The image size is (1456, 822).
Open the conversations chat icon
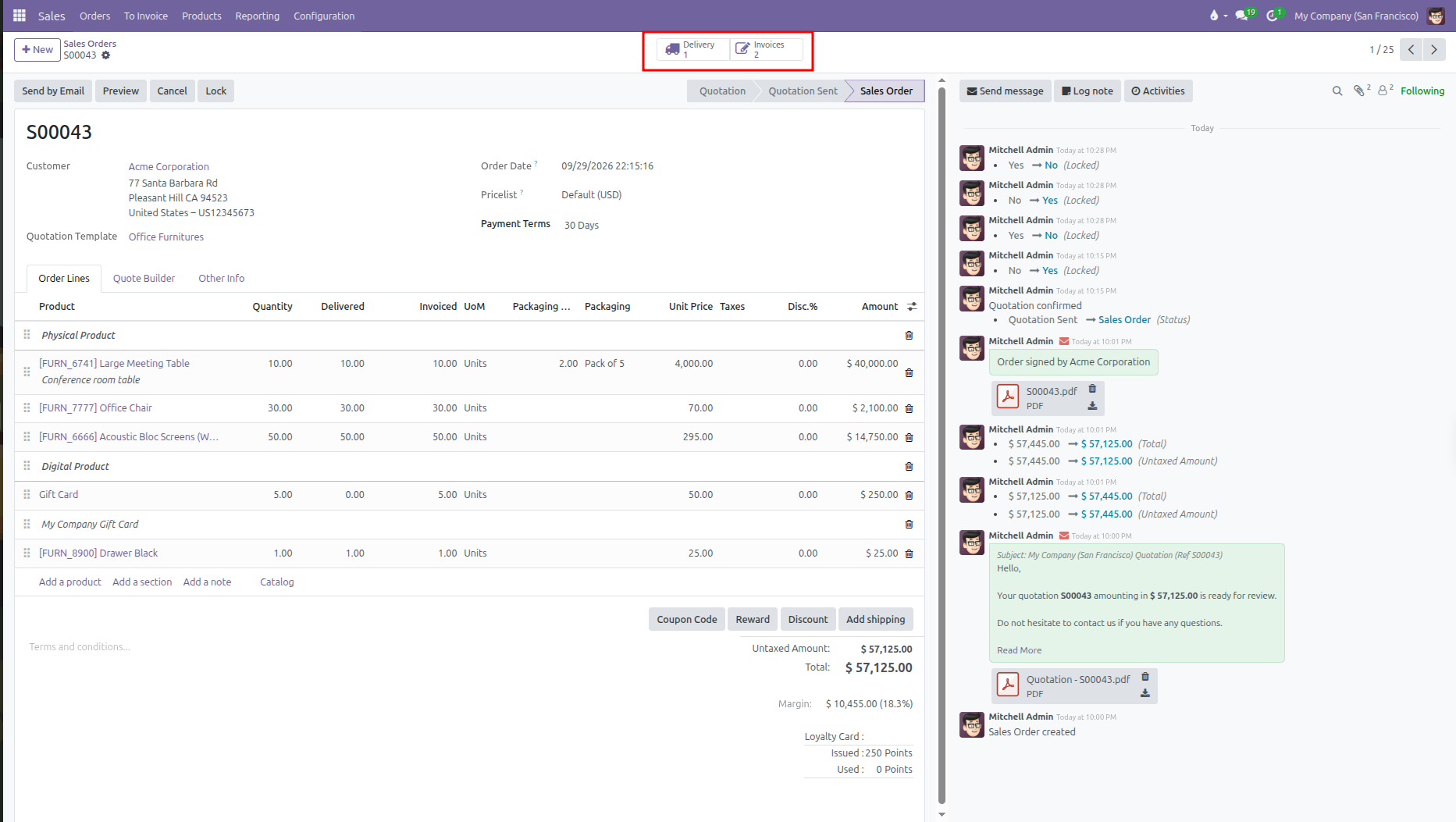pyautogui.click(x=1242, y=16)
